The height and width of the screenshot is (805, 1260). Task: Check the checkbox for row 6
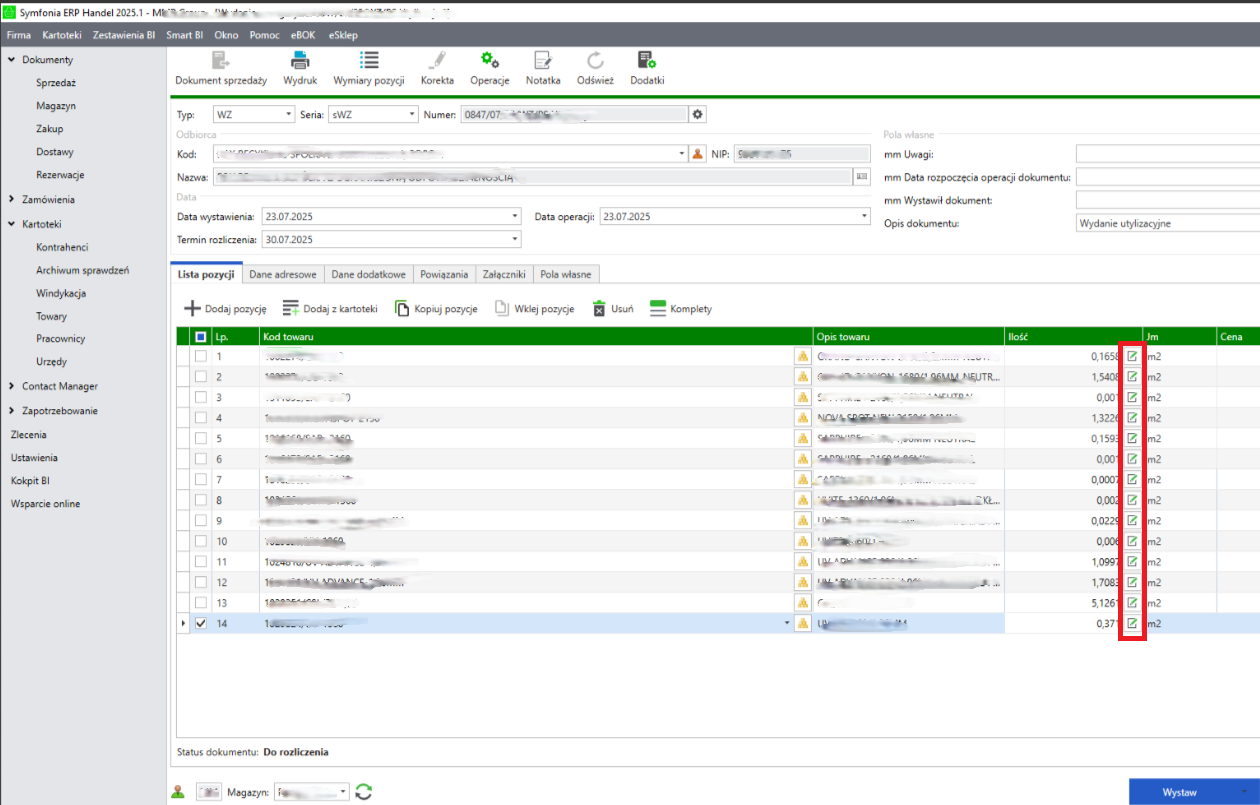point(201,459)
